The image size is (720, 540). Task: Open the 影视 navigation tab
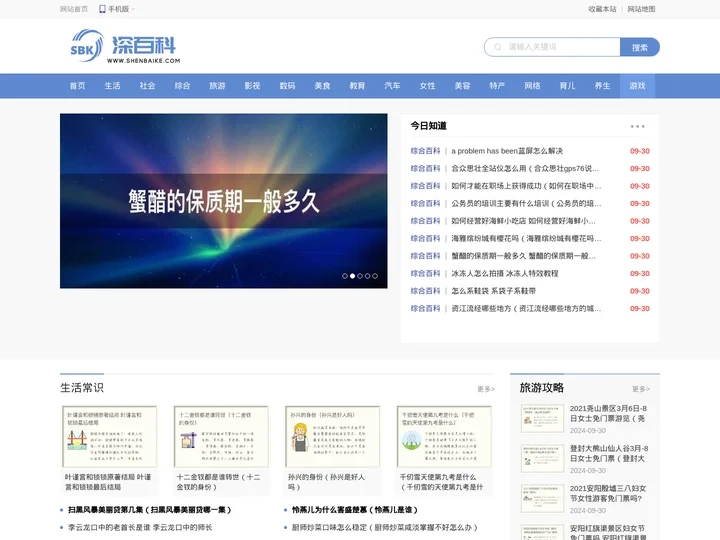tap(252, 86)
